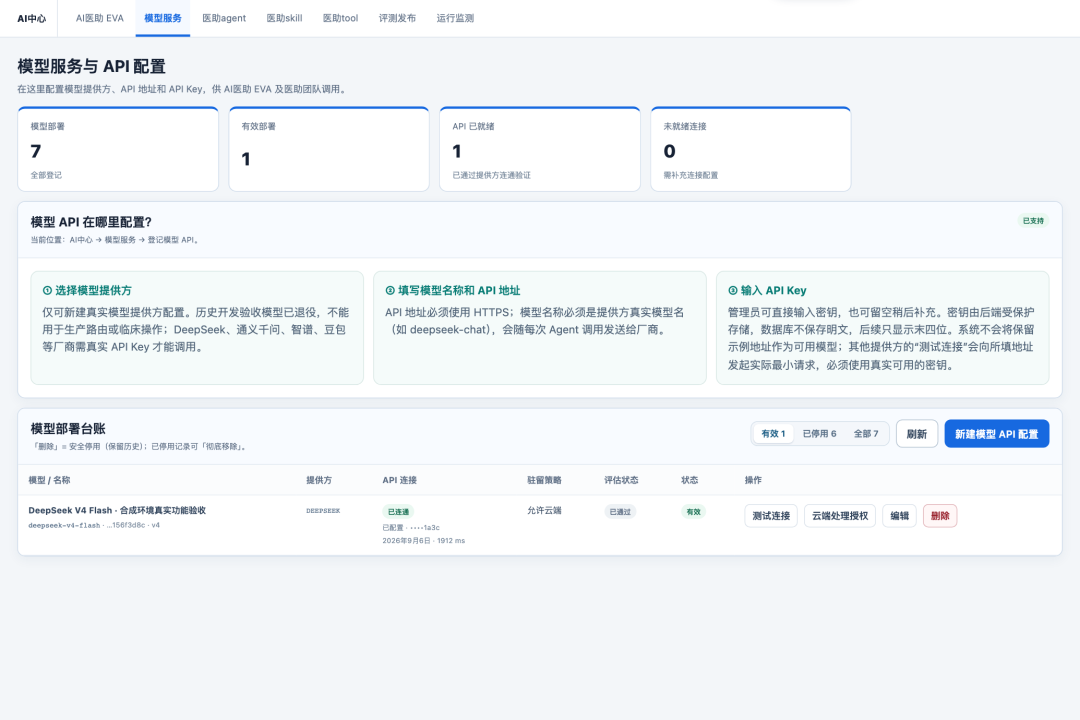Image resolution: width=1080 pixels, height=720 pixels.
Task: Click the 驻留策略 column header
Action: point(544,480)
